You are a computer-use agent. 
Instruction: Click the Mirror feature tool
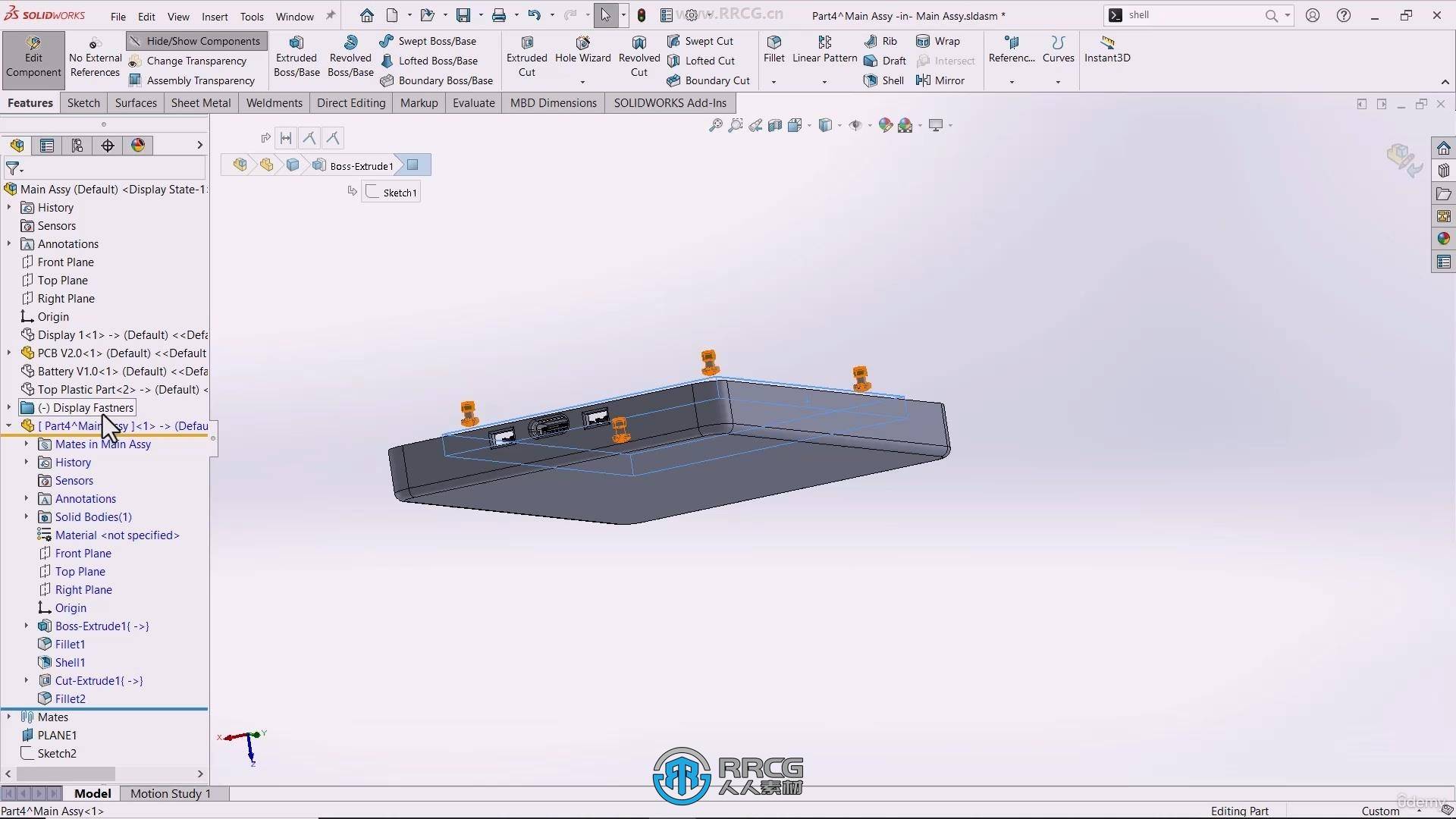click(x=940, y=80)
